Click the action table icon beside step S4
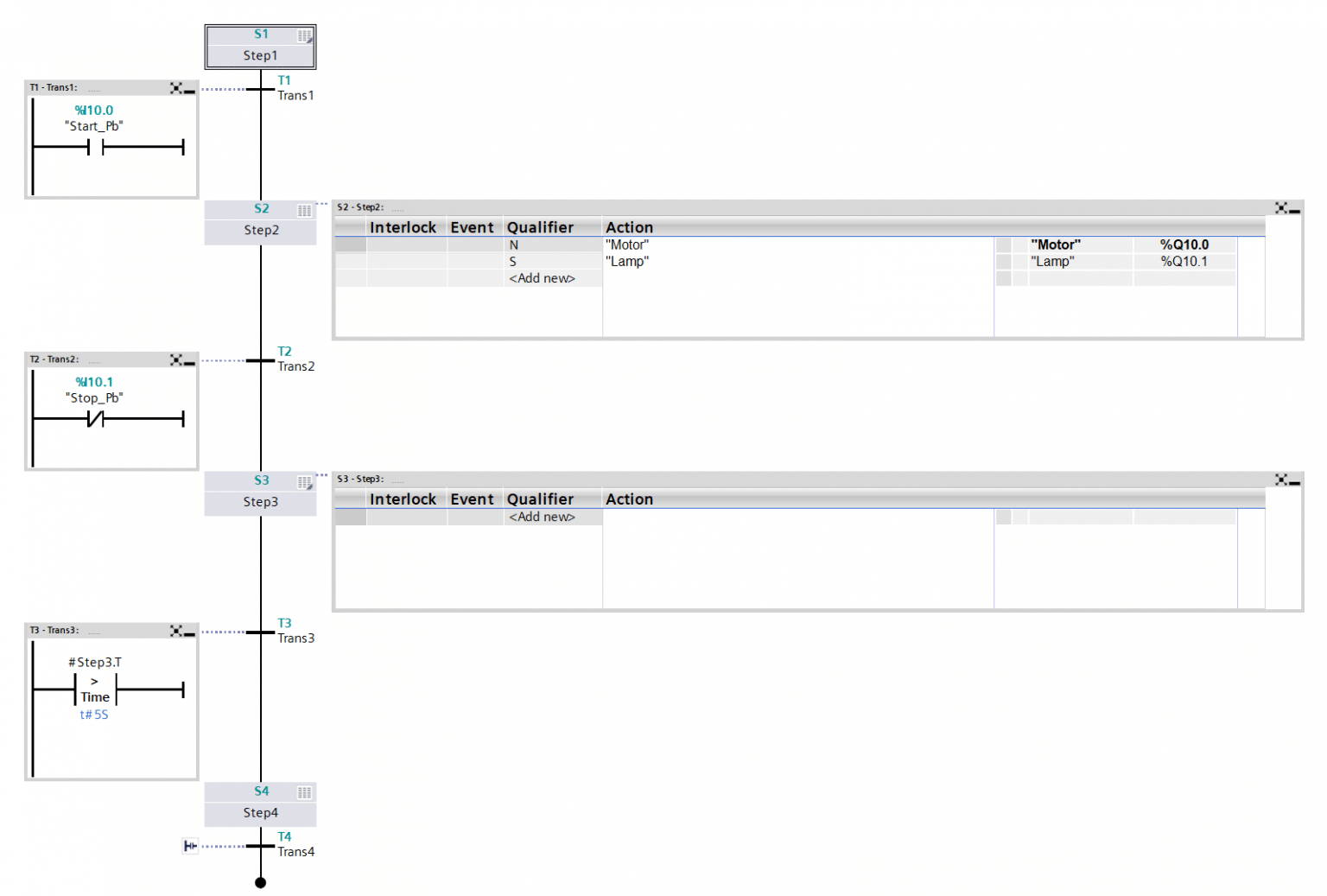Image resolution: width=1327 pixels, height=896 pixels. point(304,791)
